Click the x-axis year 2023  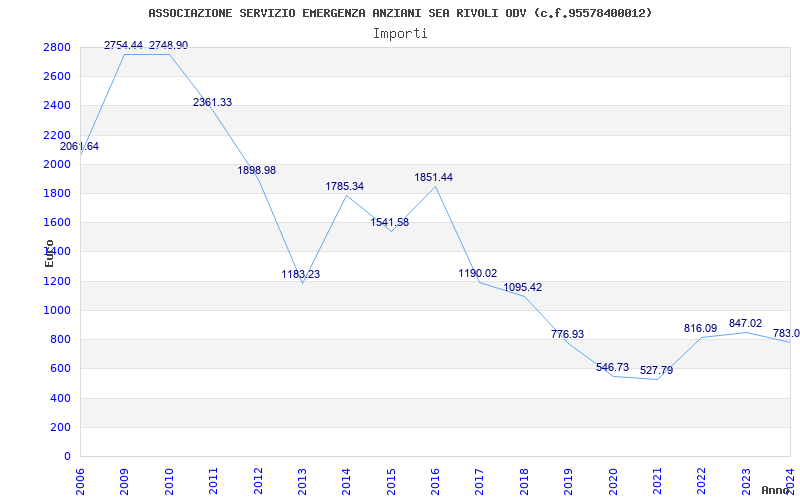point(746,481)
